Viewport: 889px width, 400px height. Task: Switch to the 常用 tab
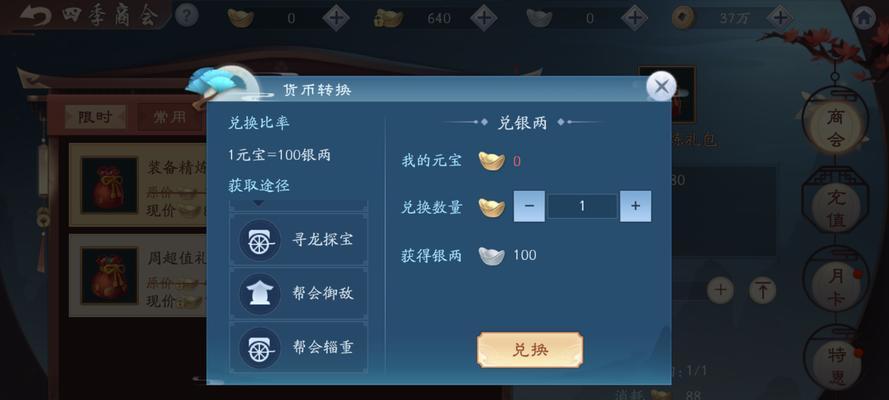(170, 117)
